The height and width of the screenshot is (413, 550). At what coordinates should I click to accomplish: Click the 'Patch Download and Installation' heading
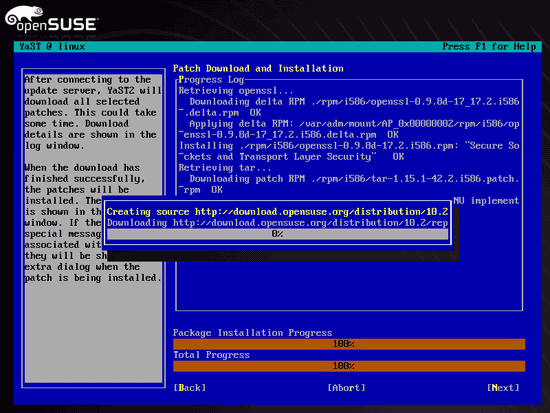click(x=258, y=68)
